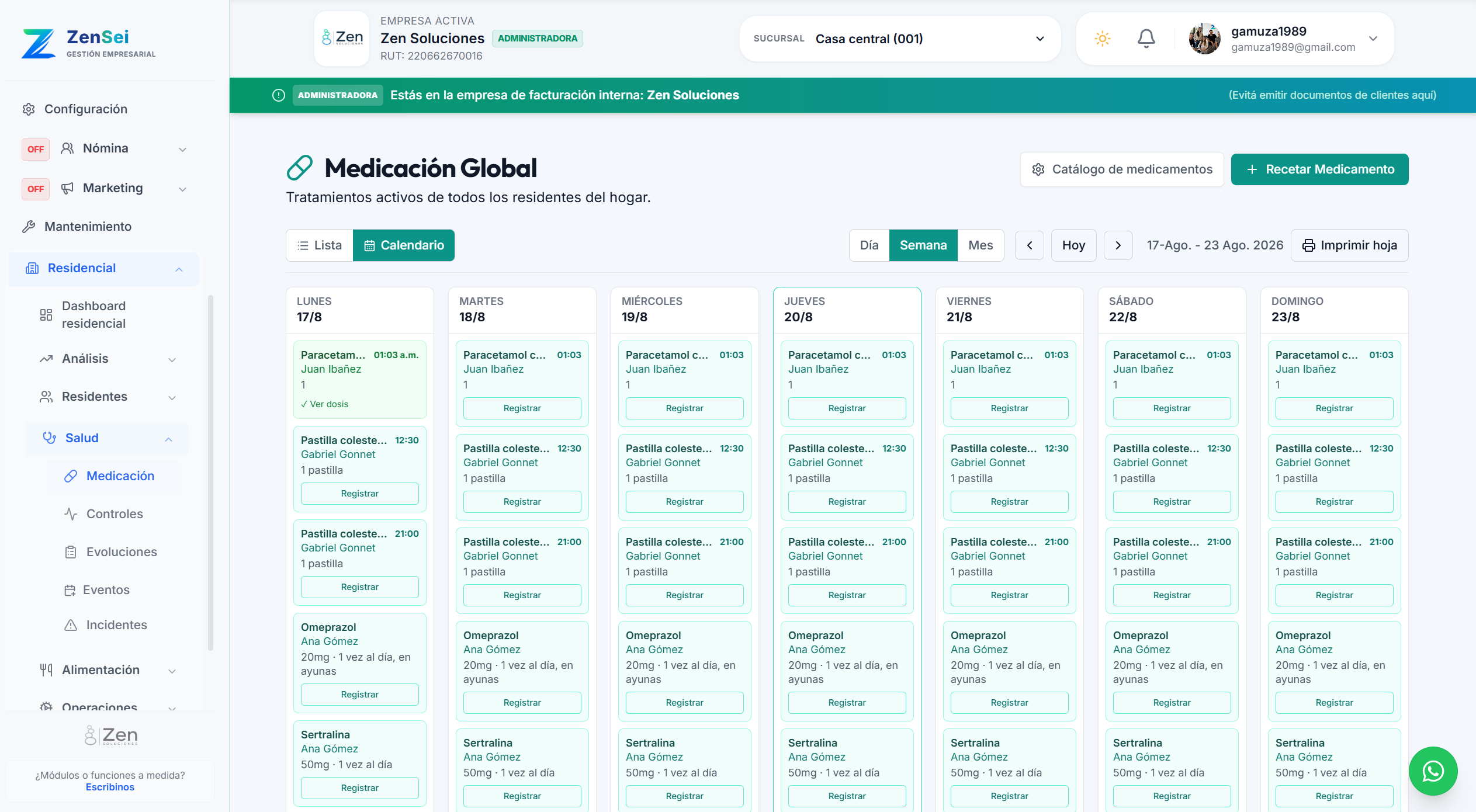1476x812 pixels.
Task: Toggle the OFF switch beside Nómina
Action: (36, 150)
